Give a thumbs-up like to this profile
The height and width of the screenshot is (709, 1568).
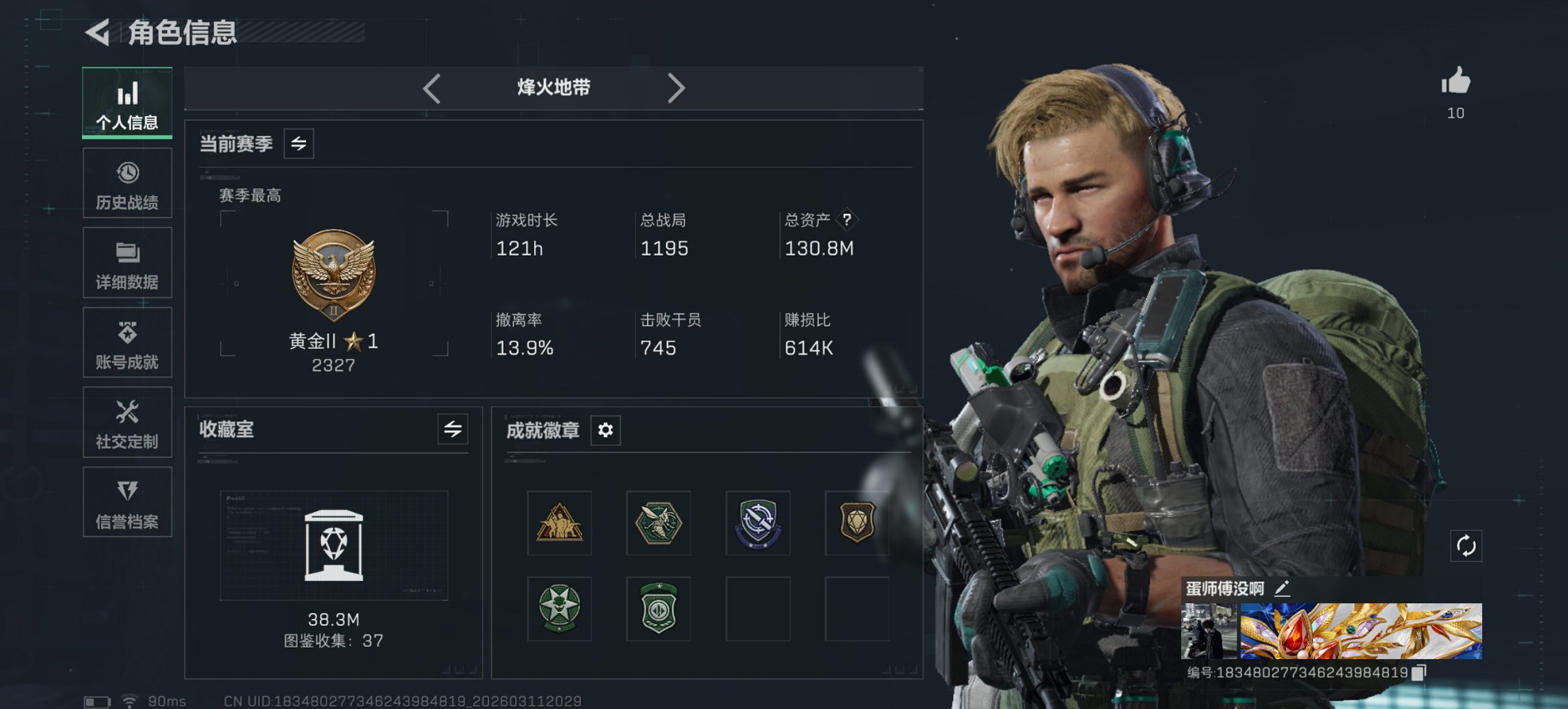click(x=1455, y=81)
